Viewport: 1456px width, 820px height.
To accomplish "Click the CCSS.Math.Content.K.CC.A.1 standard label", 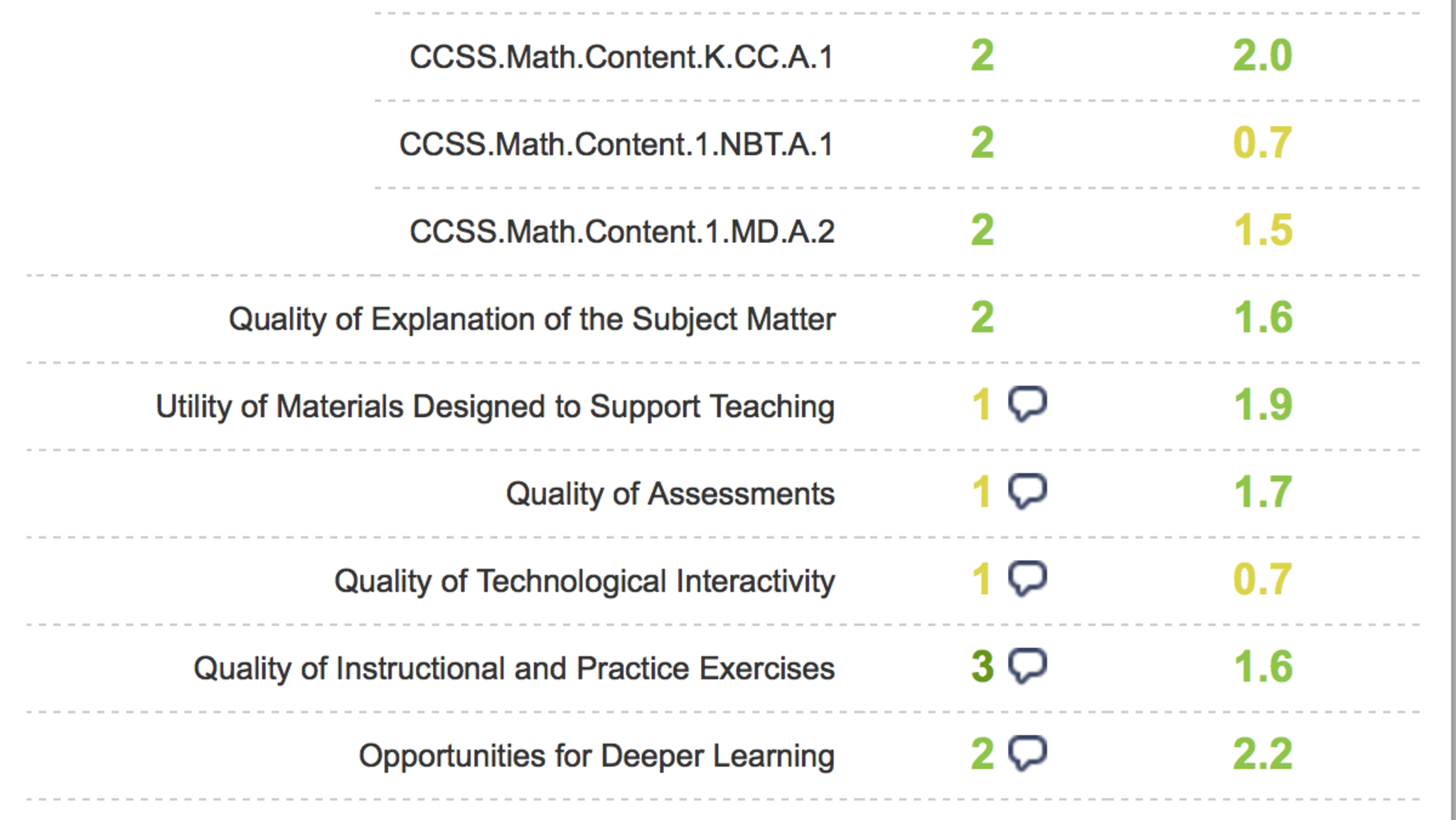I will [x=621, y=57].
